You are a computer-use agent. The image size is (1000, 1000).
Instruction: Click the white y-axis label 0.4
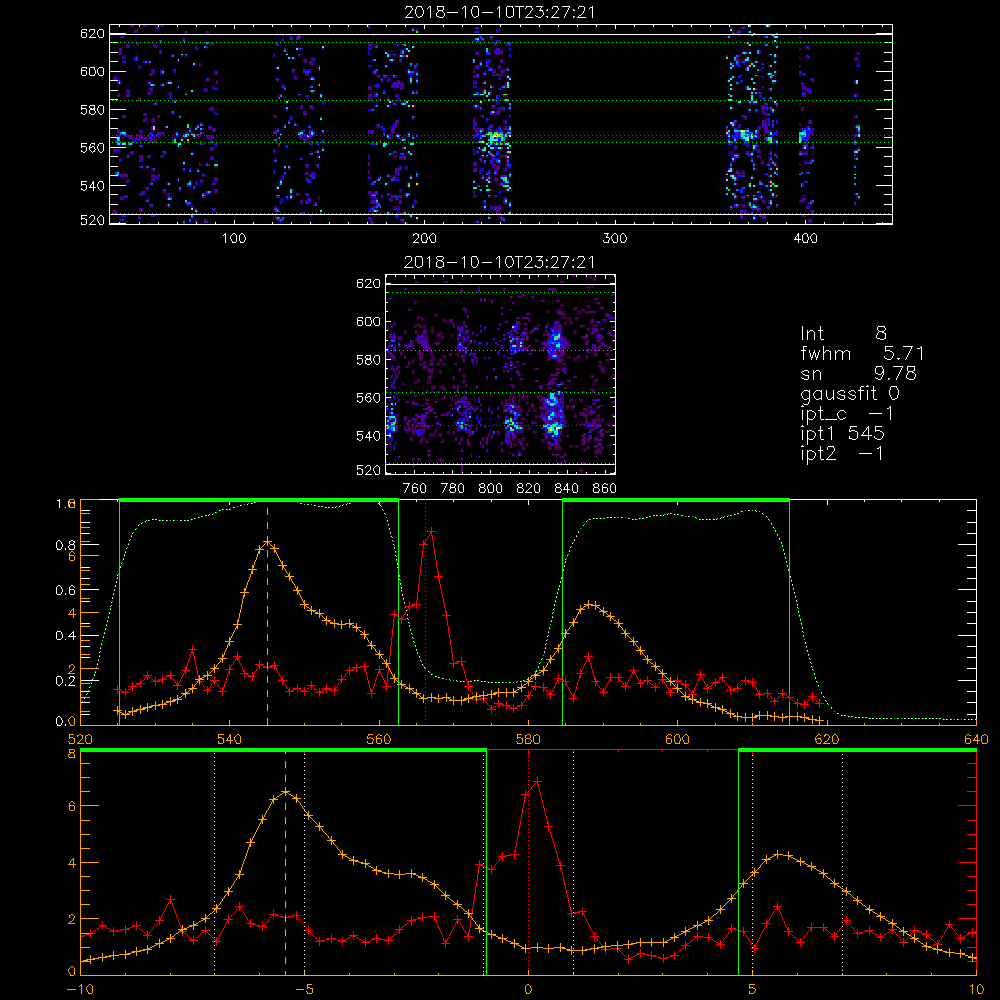click(65, 636)
